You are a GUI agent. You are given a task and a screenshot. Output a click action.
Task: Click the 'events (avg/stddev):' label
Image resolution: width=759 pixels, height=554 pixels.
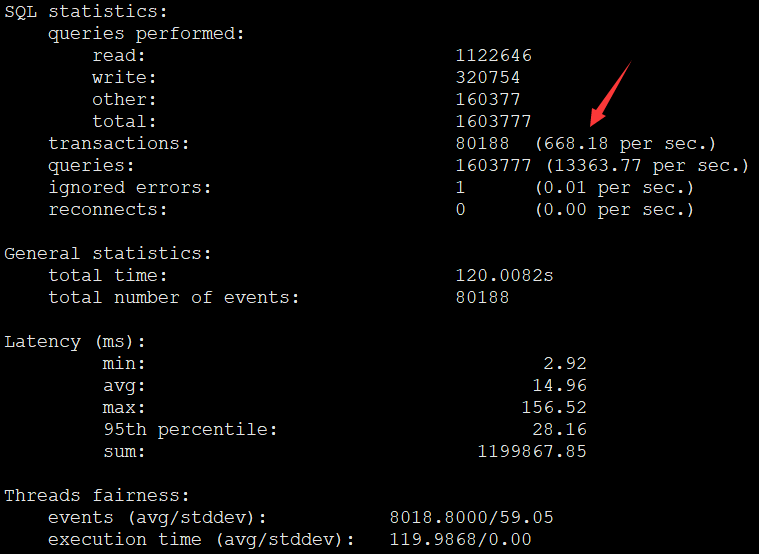coord(157,518)
